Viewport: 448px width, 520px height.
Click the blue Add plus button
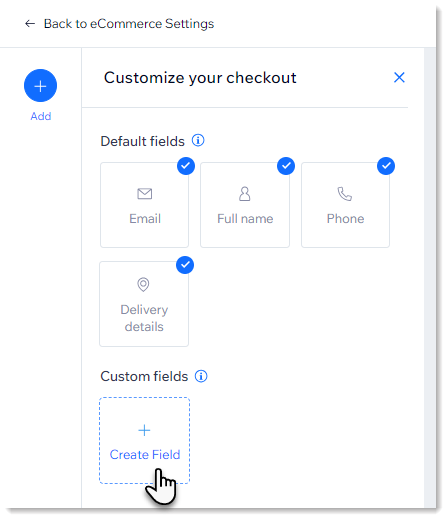(40, 86)
